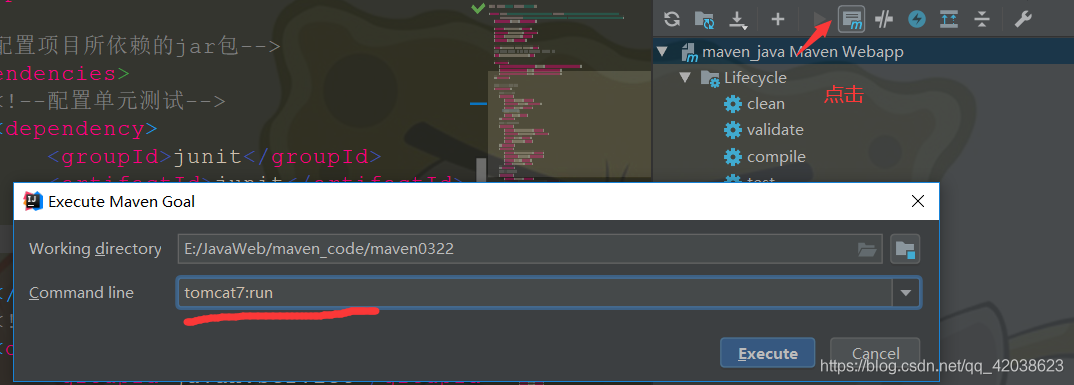Click the dependencies tag line in editor

pyautogui.click(x=64, y=73)
